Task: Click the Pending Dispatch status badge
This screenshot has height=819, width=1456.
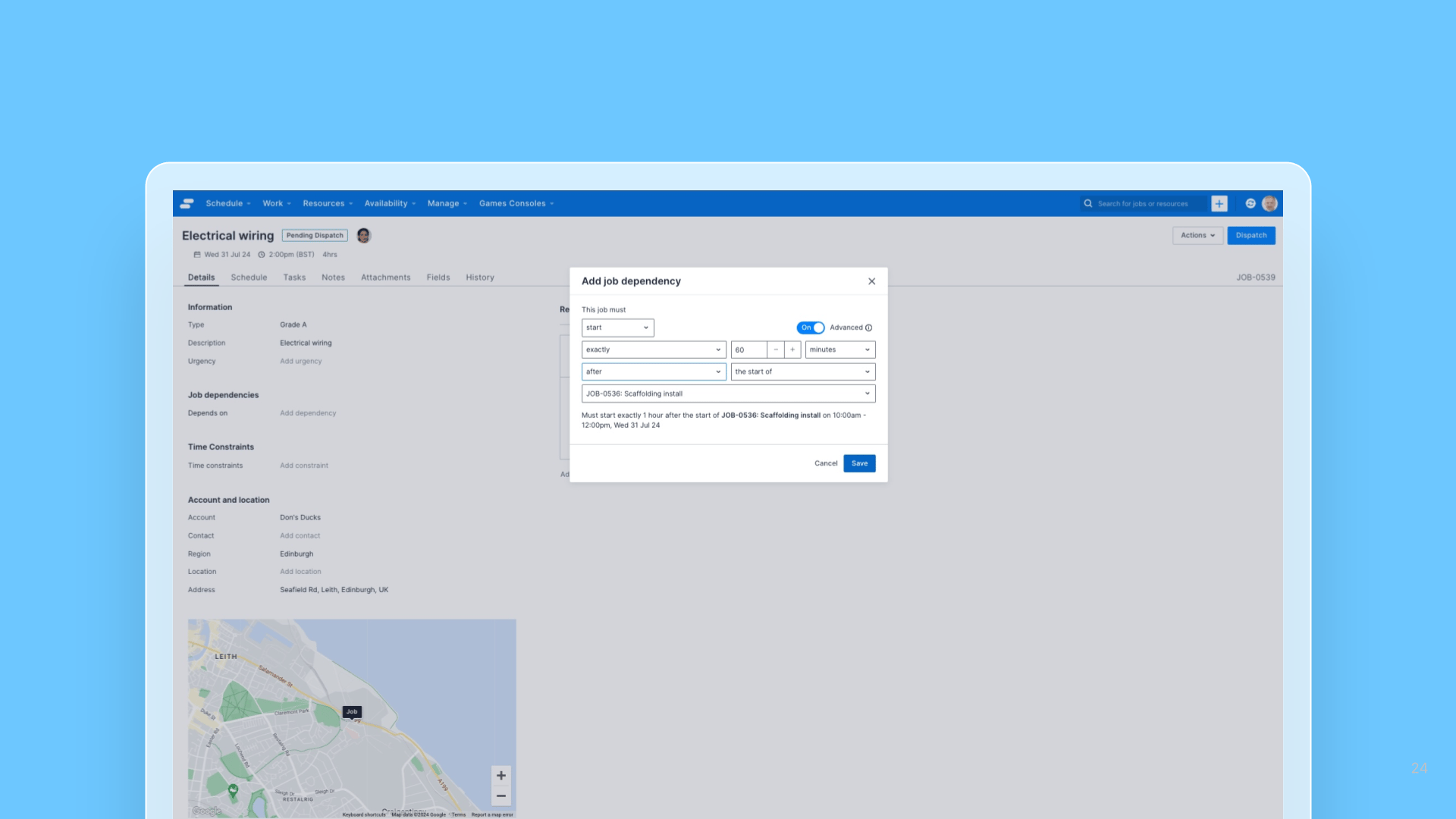Action: [315, 235]
